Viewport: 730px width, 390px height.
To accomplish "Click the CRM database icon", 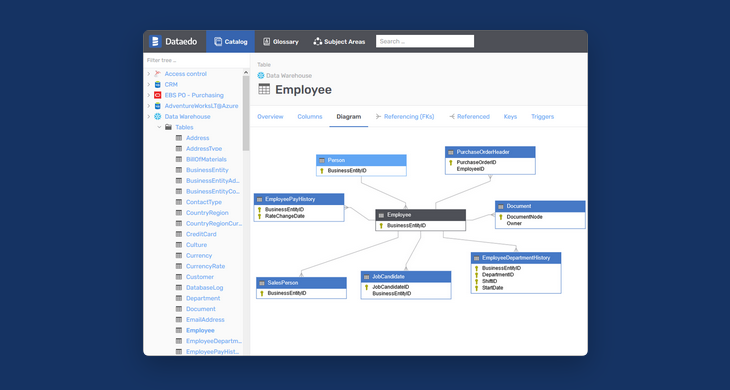I will 157,84.
